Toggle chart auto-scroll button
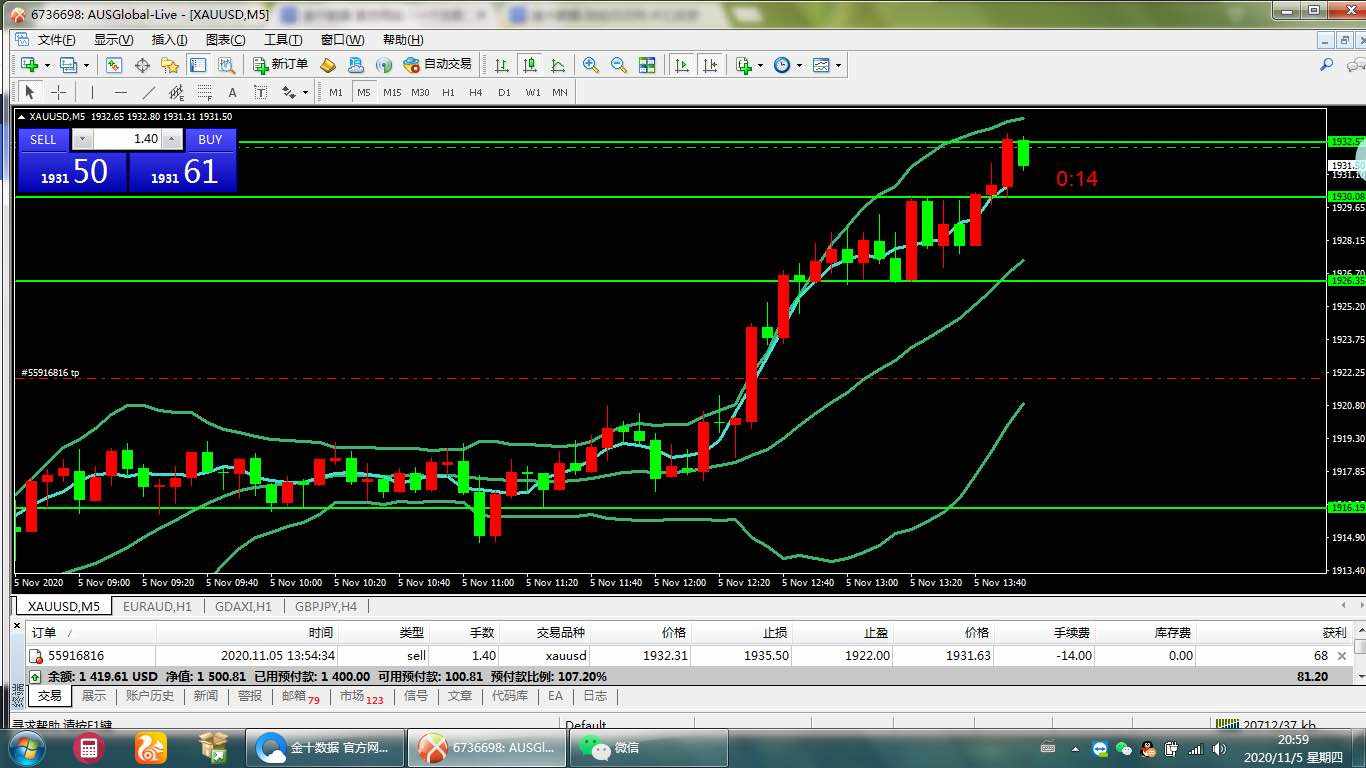This screenshot has width=1366, height=768. pyautogui.click(x=682, y=65)
